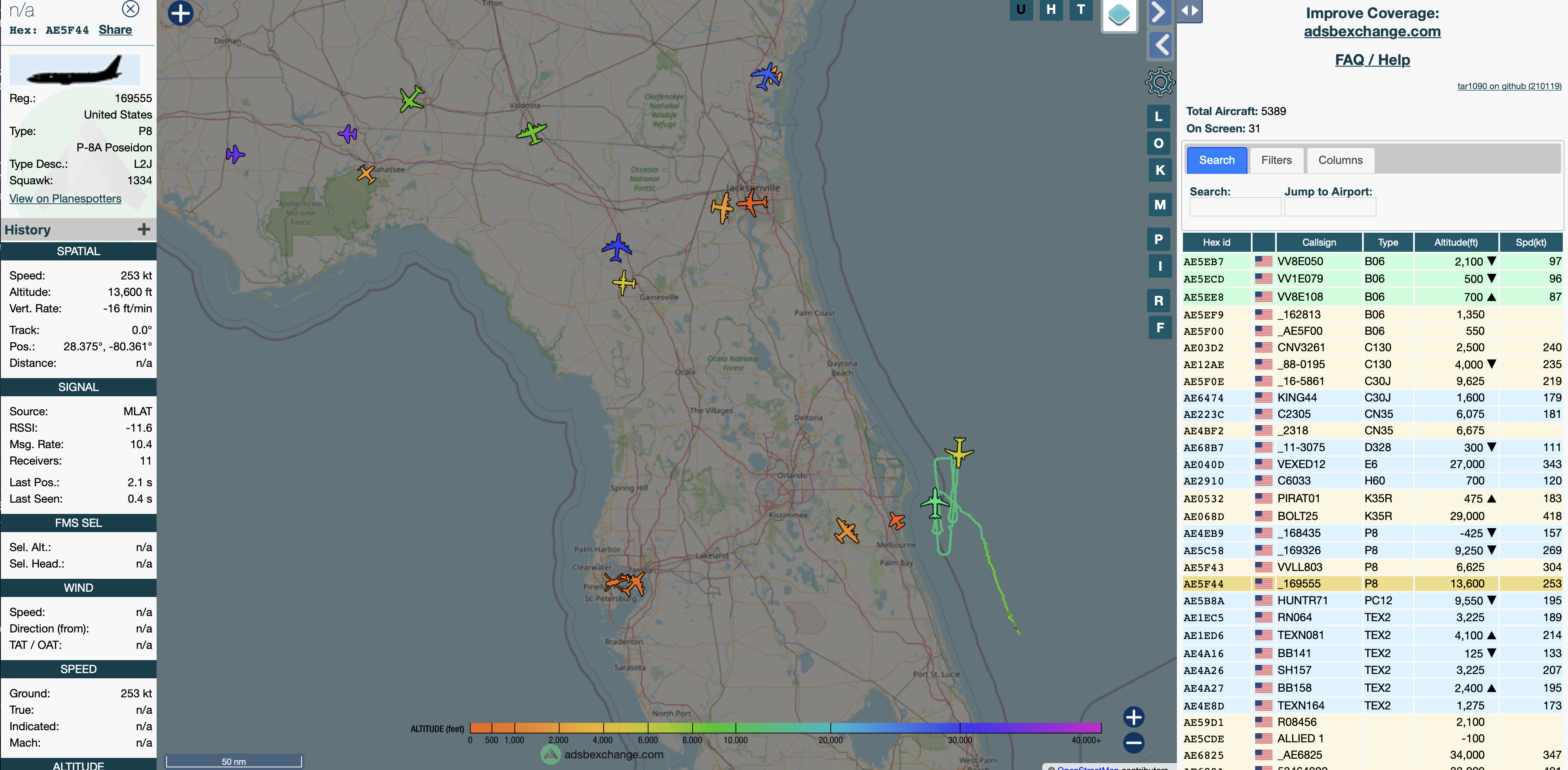
Task: Toggle the I map option button
Action: pos(1160,266)
